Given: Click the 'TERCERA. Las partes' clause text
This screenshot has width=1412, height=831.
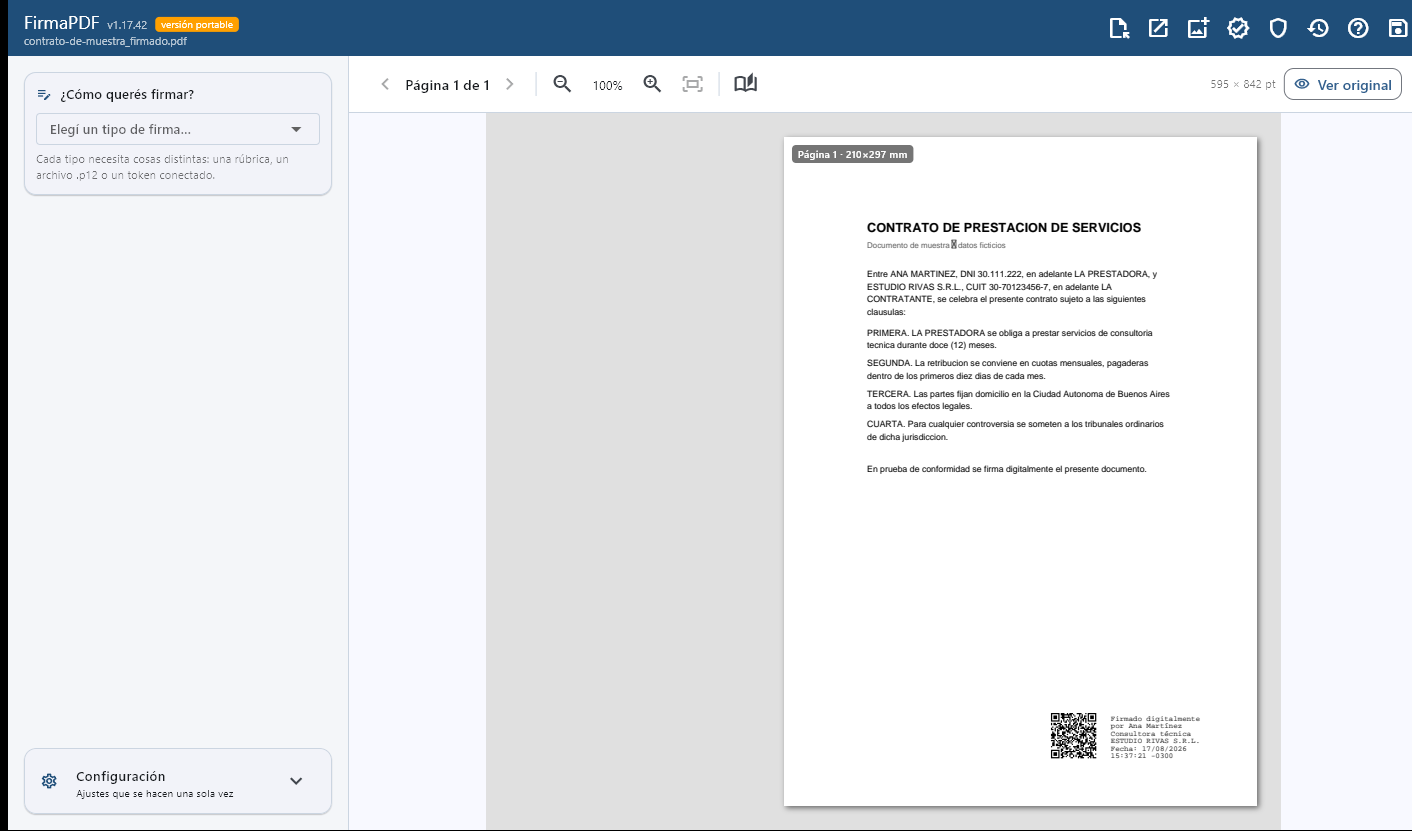Looking at the screenshot, I should [1018, 400].
